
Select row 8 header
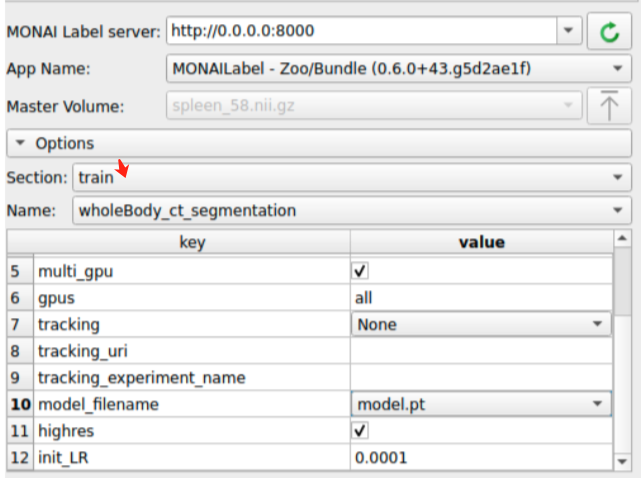[x=20, y=351]
